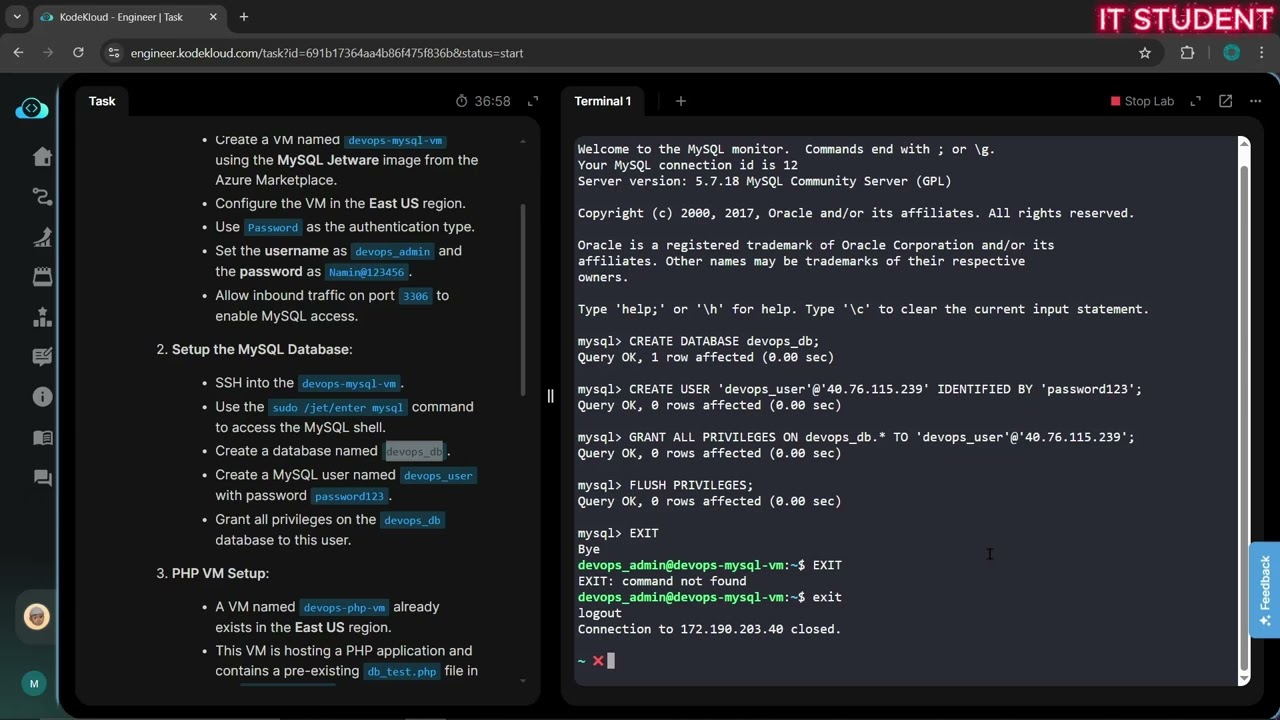Click the Stop Lab button
The image size is (1280, 720).
pos(1142,101)
